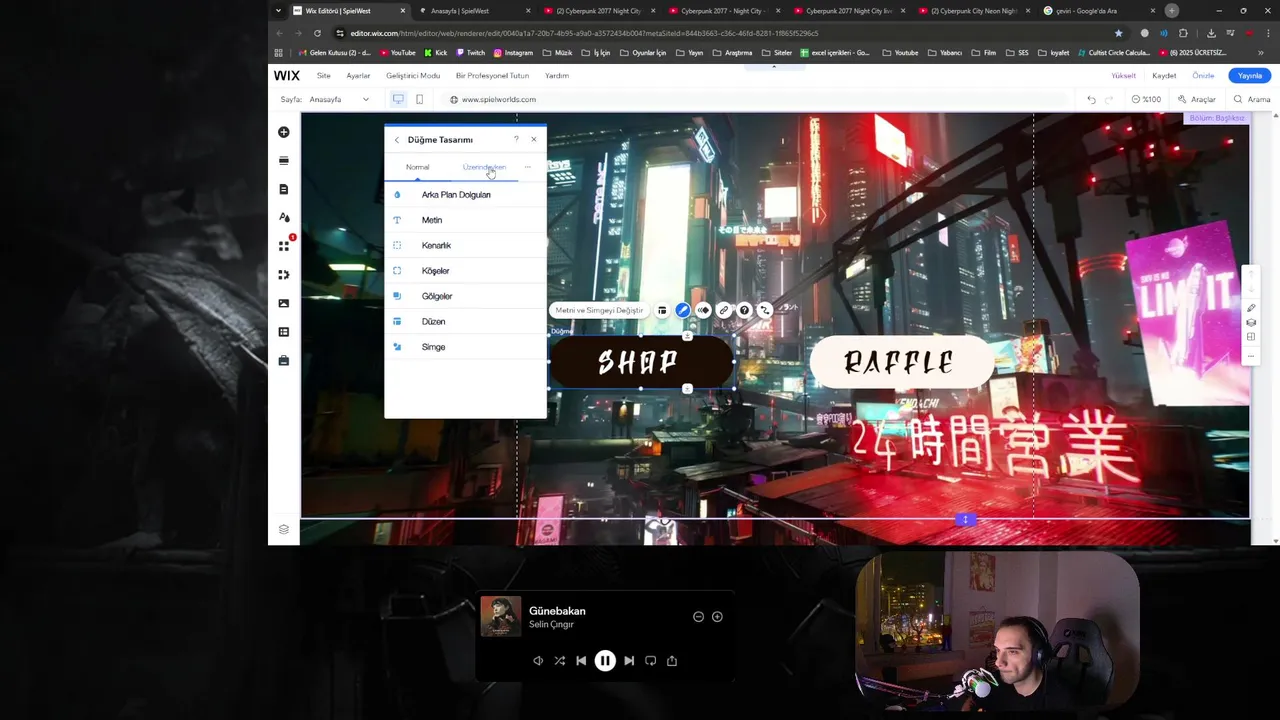This screenshot has height=720, width=1280.
Task: Select the Üzerindeyken hover state tab
Action: [x=484, y=167]
